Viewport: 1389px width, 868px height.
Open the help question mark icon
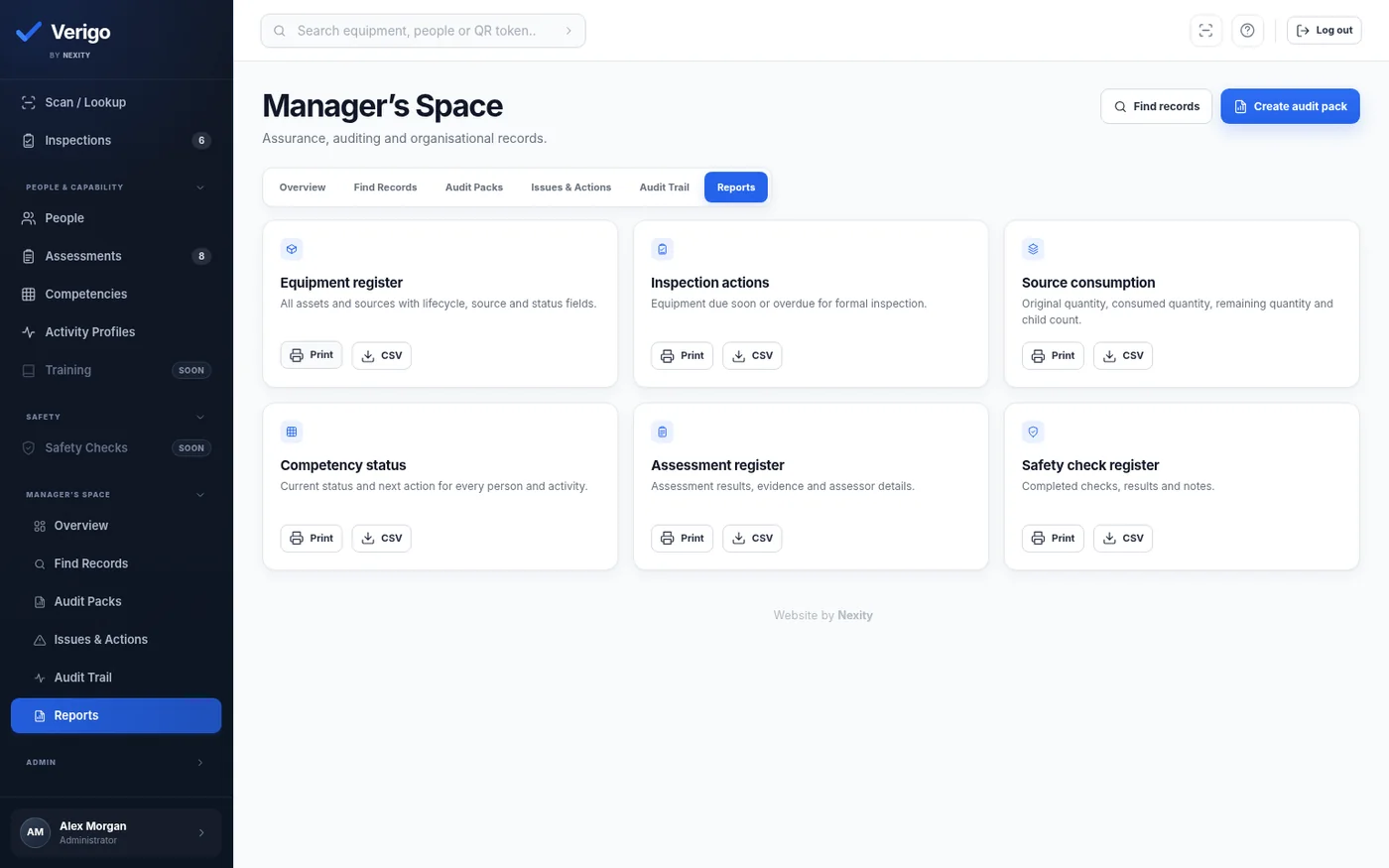point(1247,31)
